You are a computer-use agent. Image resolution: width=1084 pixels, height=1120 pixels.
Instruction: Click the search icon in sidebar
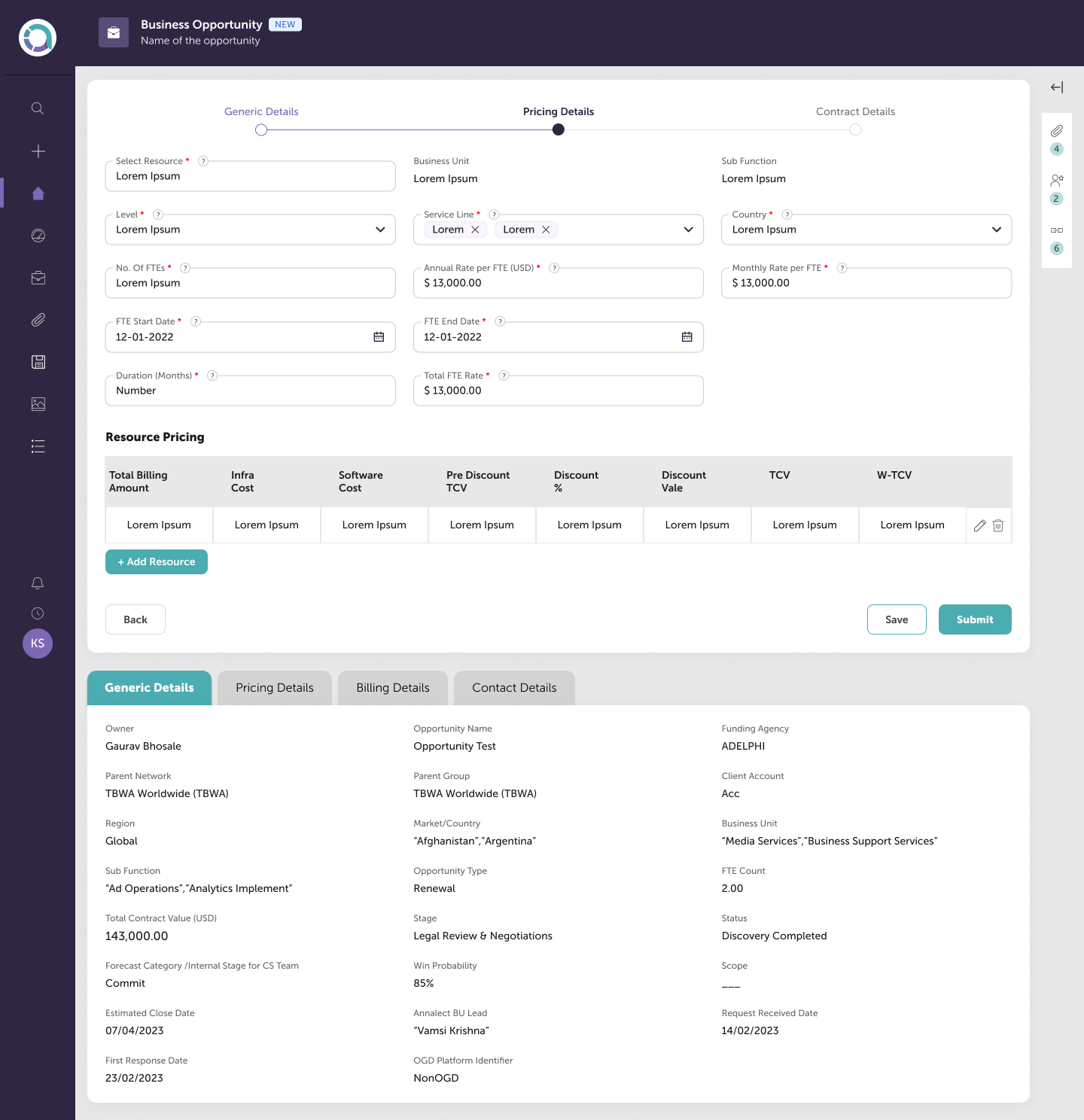pyautogui.click(x=38, y=108)
